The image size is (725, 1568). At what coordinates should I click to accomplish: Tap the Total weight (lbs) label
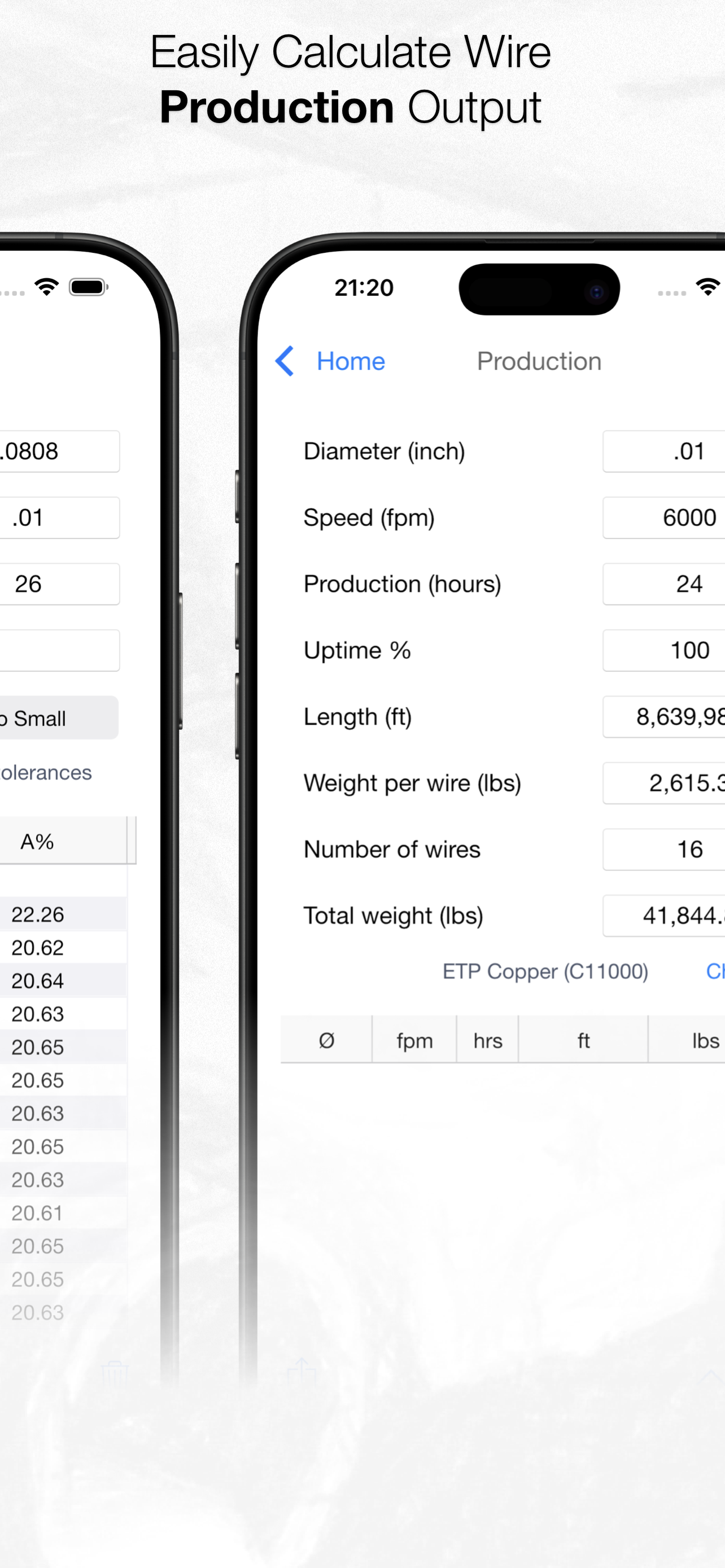393,916
